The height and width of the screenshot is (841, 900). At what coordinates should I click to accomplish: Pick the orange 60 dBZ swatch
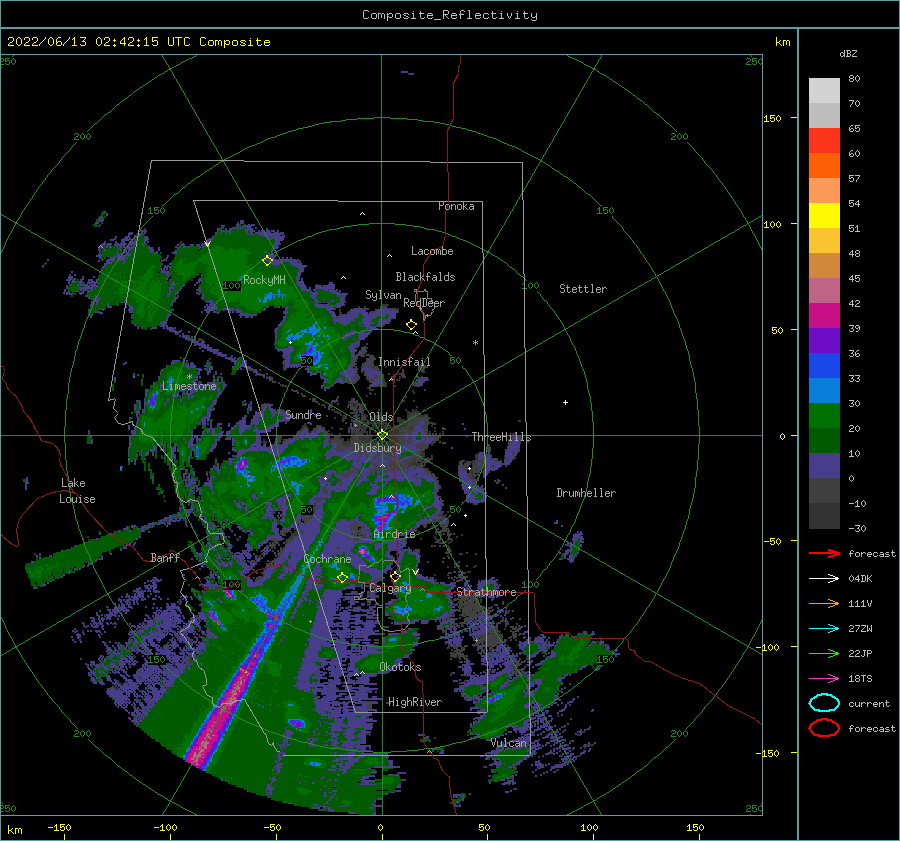click(x=824, y=165)
